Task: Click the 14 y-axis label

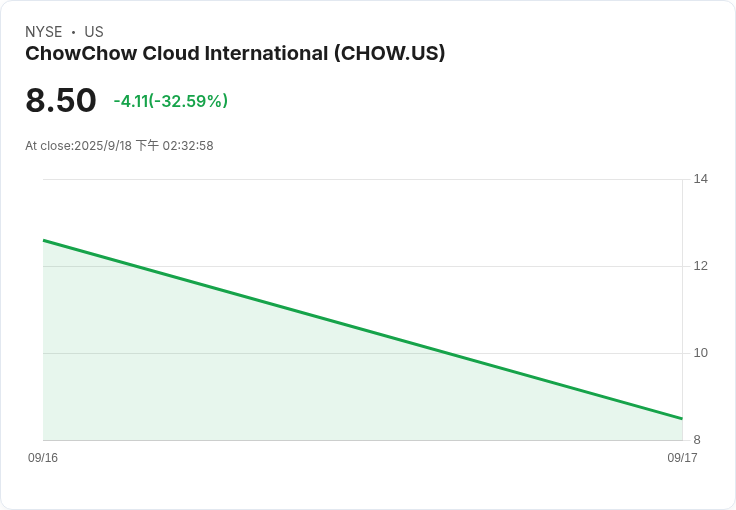Action: click(700, 179)
